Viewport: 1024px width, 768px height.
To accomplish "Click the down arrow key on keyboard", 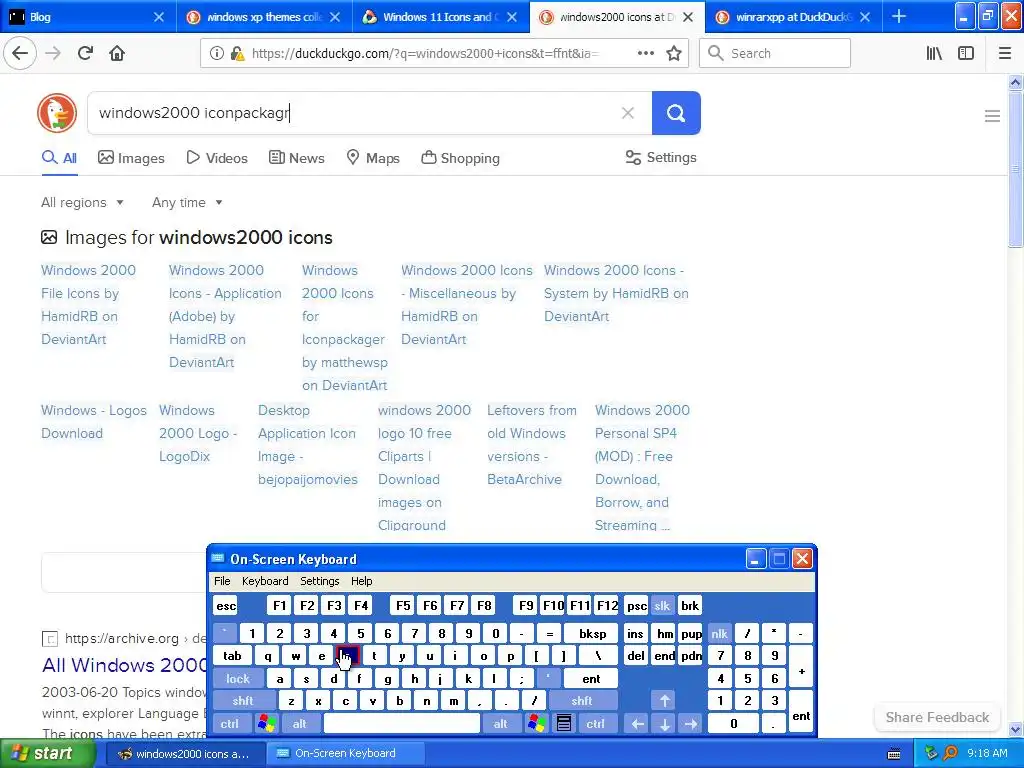I will (664, 724).
